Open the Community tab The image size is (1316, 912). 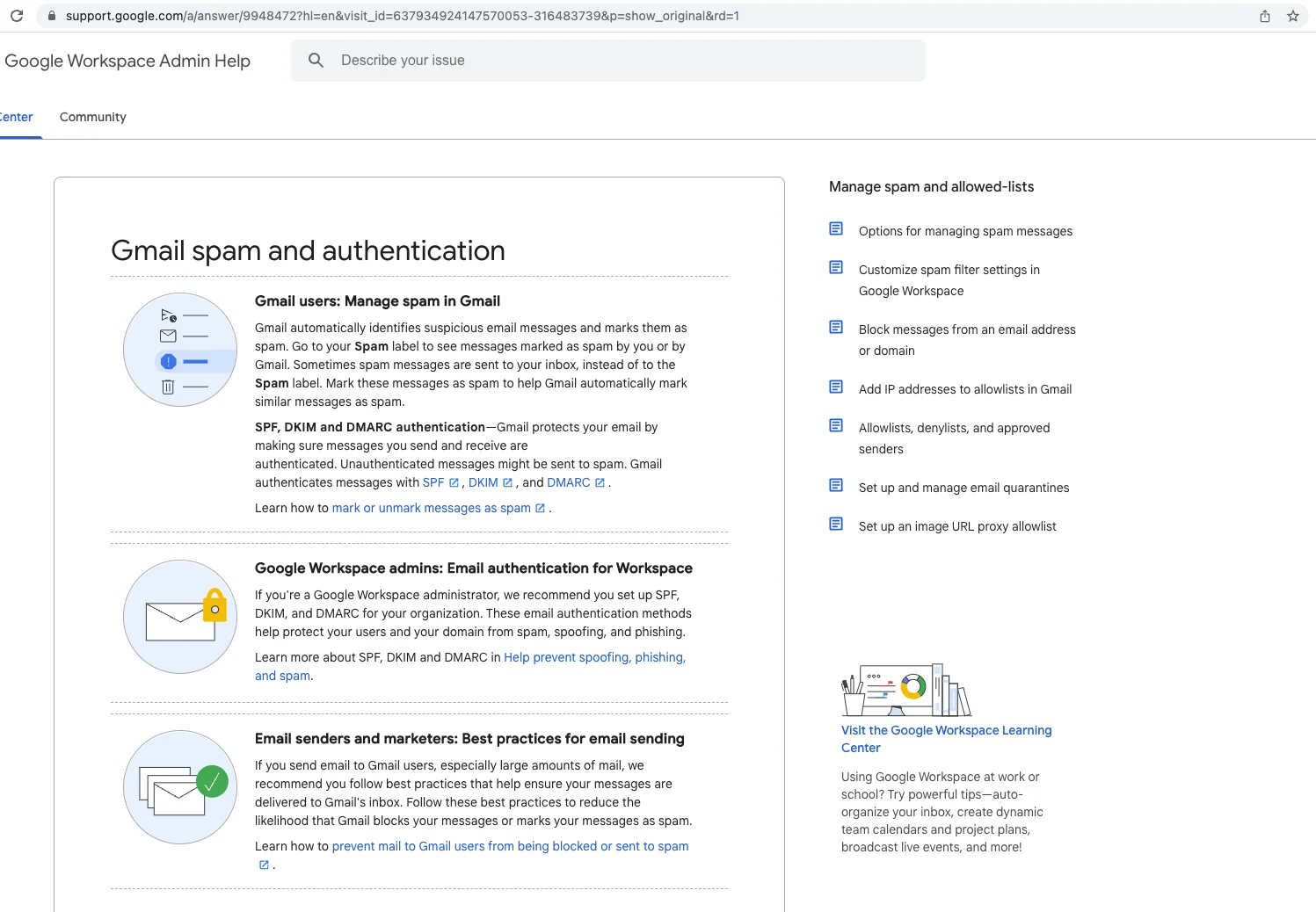click(93, 117)
